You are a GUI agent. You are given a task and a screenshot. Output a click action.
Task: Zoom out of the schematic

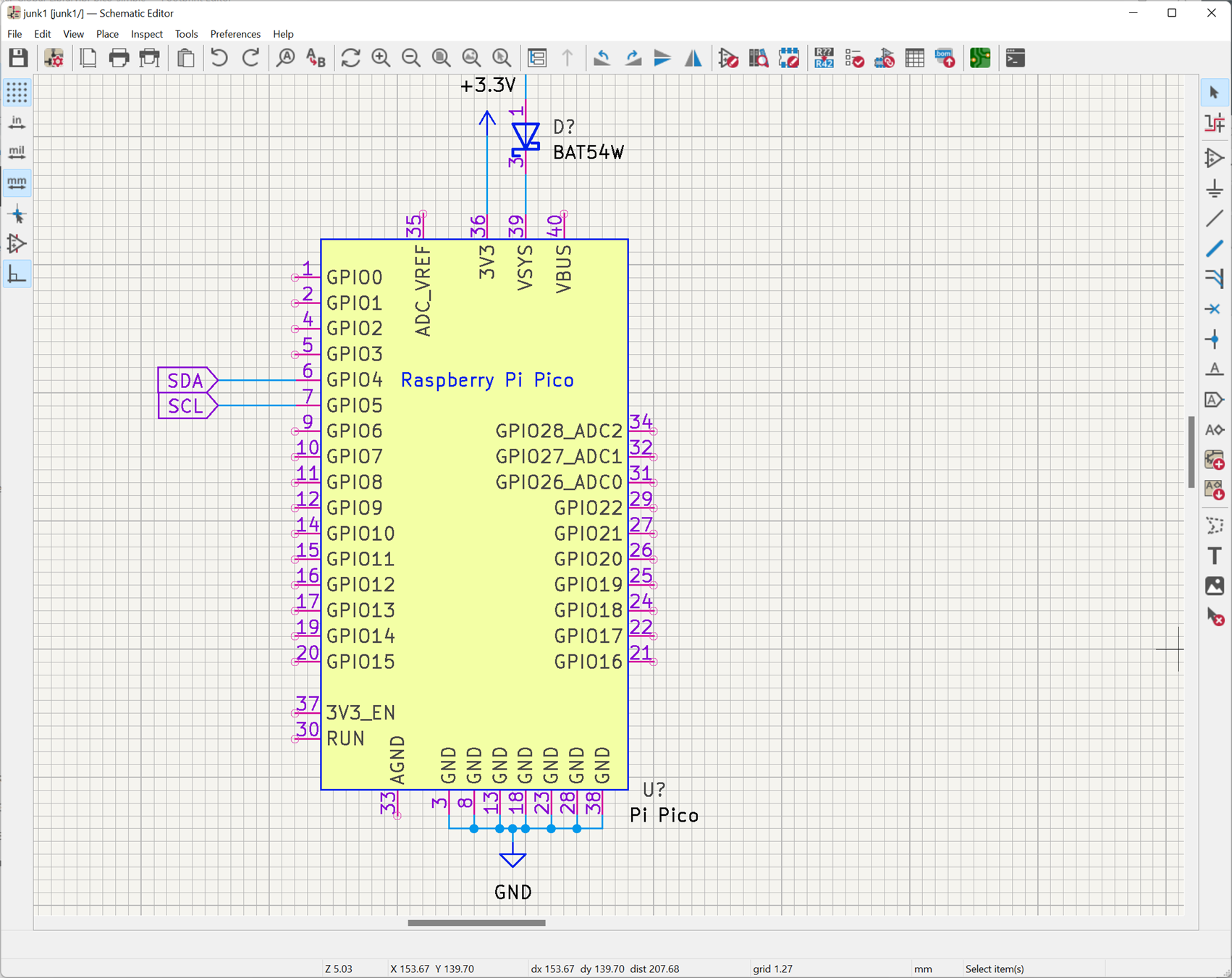point(411,58)
